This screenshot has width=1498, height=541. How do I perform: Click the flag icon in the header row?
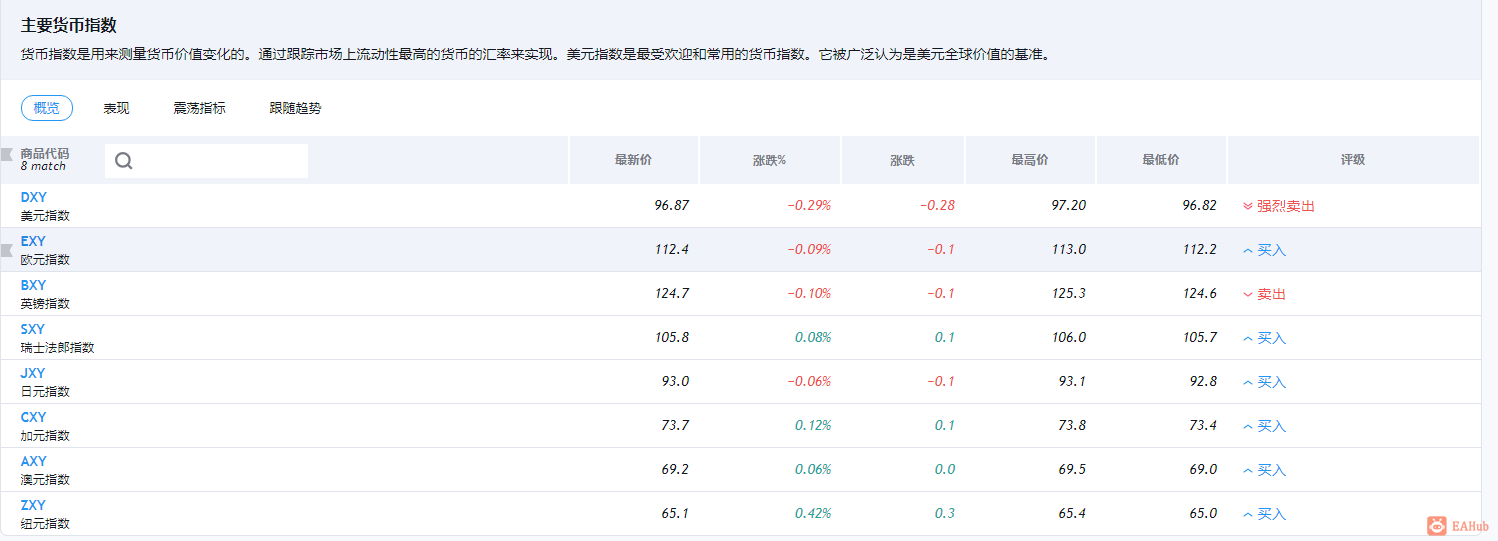(x=8, y=154)
